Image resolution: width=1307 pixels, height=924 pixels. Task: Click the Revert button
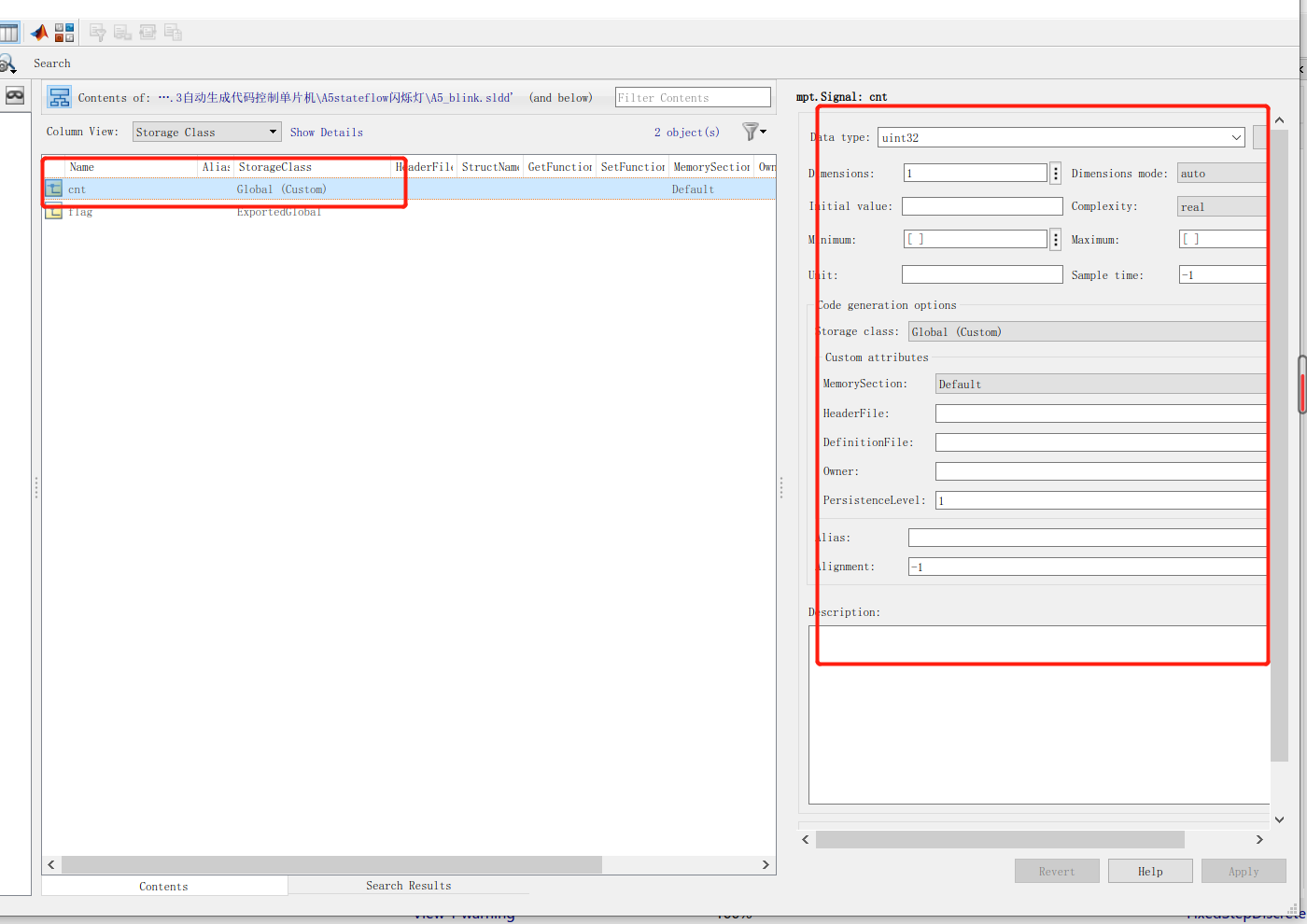(x=1057, y=871)
